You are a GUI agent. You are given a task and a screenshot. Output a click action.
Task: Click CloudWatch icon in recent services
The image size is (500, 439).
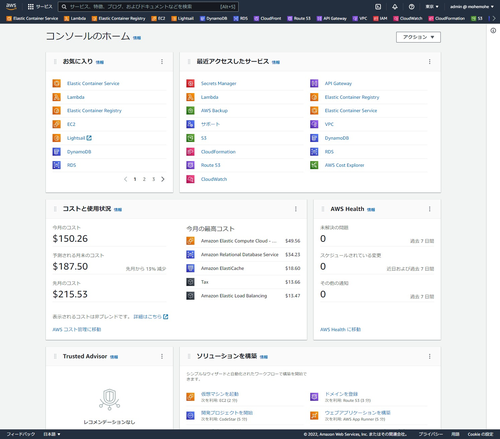pyautogui.click(x=190, y=179)
